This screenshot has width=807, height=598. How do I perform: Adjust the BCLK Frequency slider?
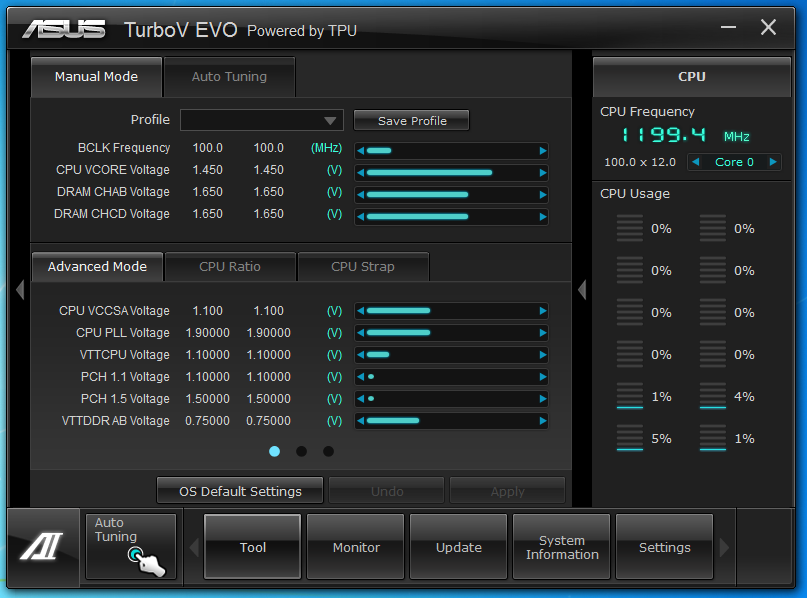tap(451, 151)
